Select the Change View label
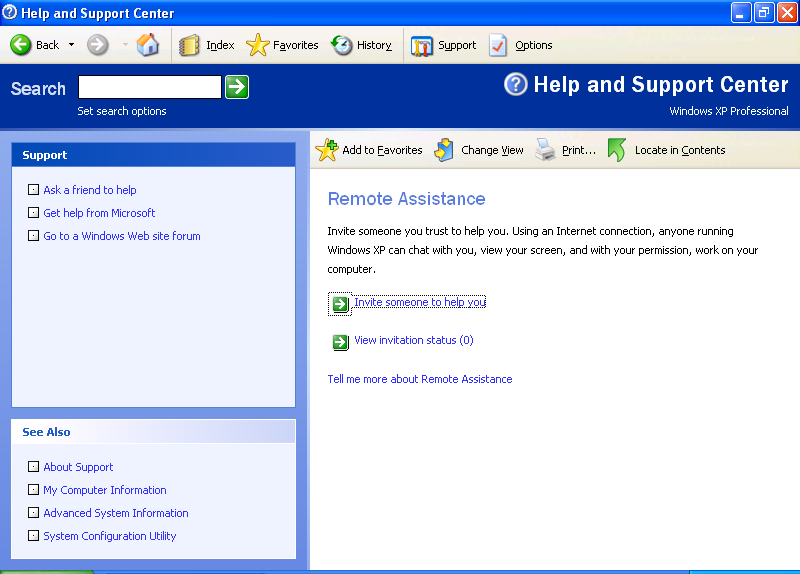Screen dimensions: 800x574 click(492, 150)
